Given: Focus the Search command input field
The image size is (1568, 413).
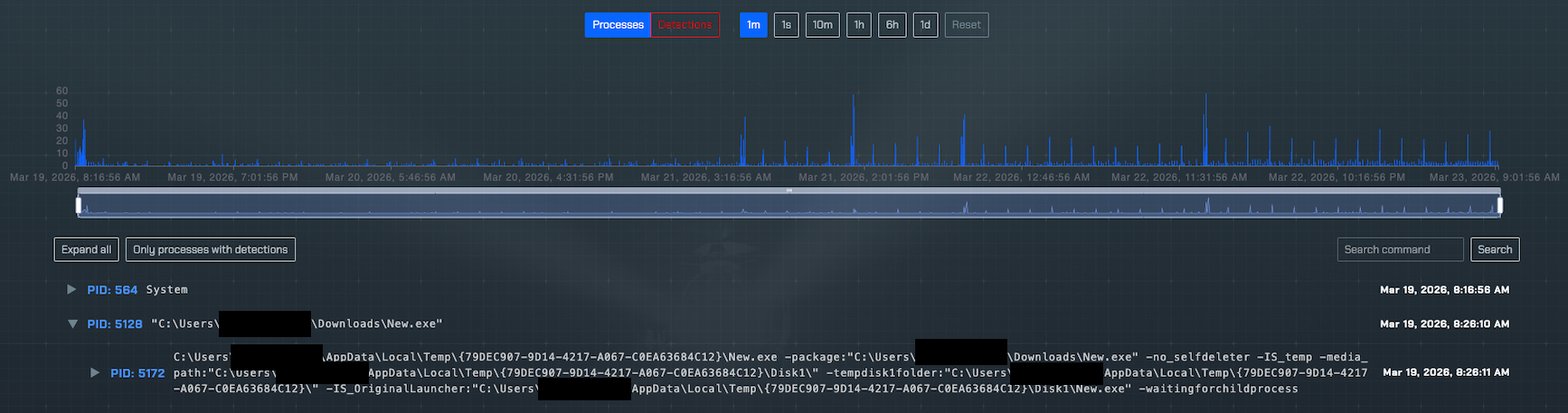Looking at the screenshot, I should [x=1400, y=249].
